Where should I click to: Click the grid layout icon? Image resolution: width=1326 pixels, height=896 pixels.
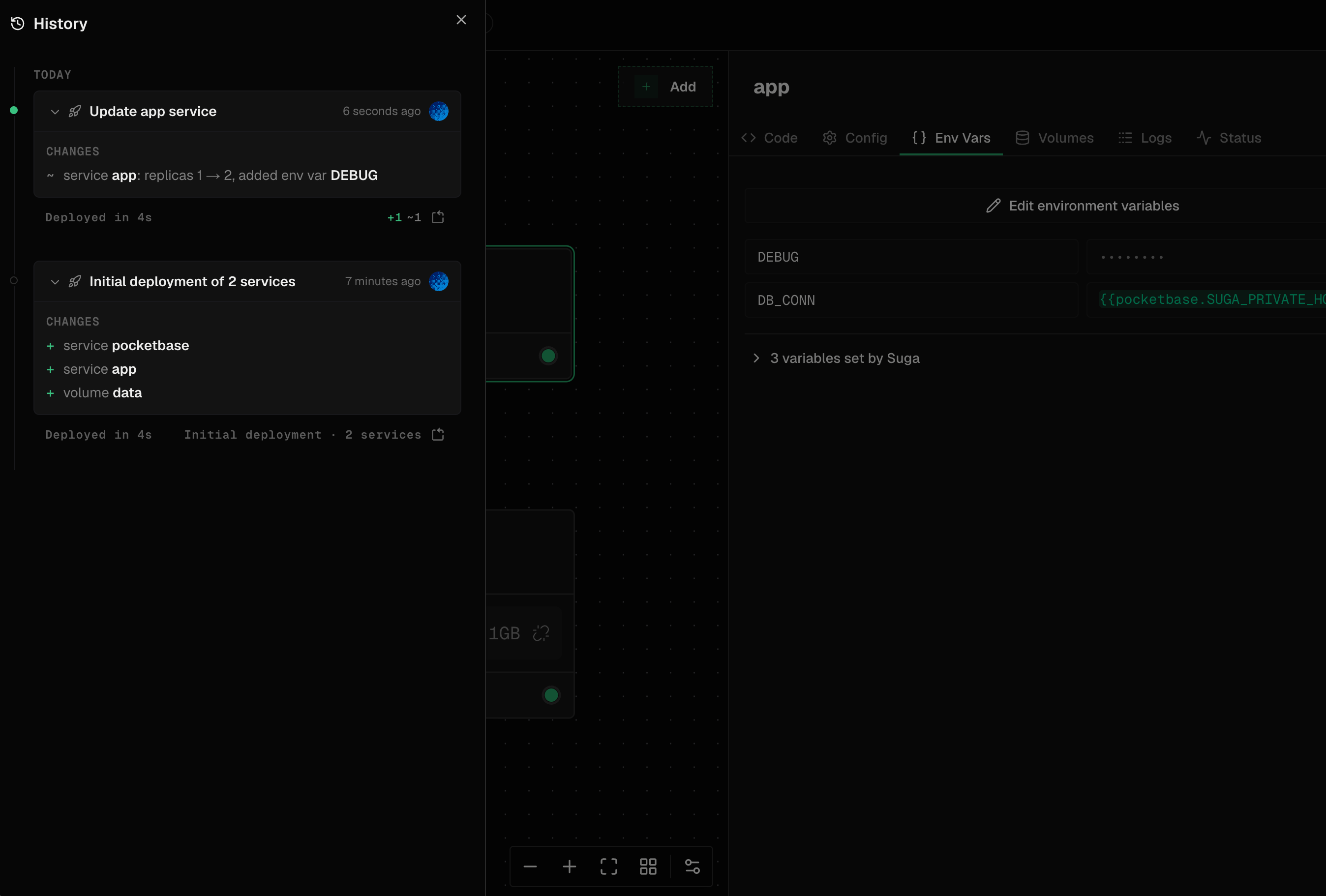pos(648,867)
